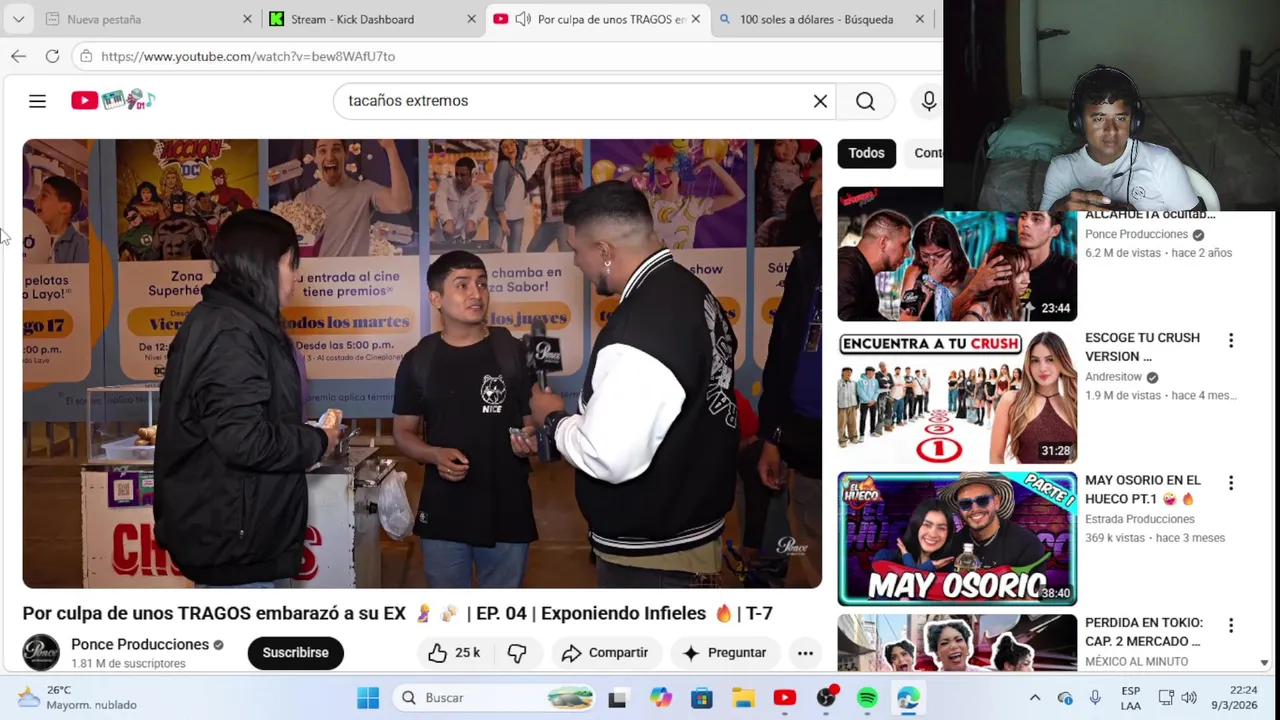Open options for PERDIDA EN TOKIO video
This screenshot has height=720, width=1280.
tap(1231, 626)
